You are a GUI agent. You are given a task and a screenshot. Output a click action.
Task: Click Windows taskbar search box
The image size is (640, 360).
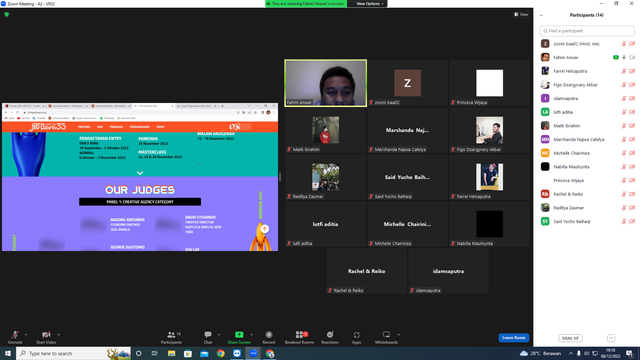tap(74, 353)
